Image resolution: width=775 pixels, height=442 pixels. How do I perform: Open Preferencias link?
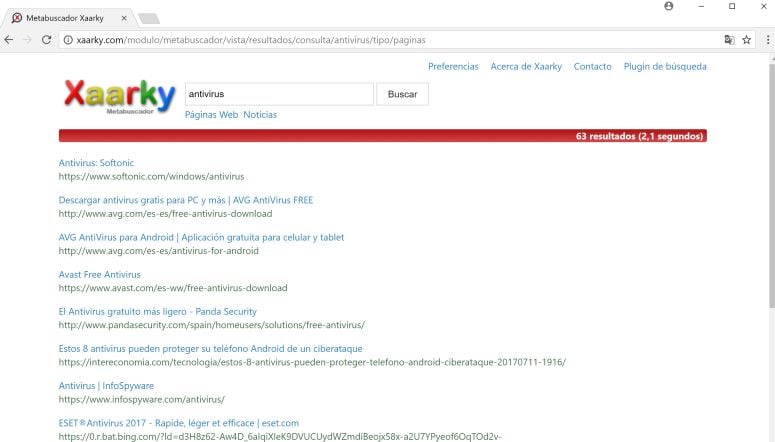point(453,66)
